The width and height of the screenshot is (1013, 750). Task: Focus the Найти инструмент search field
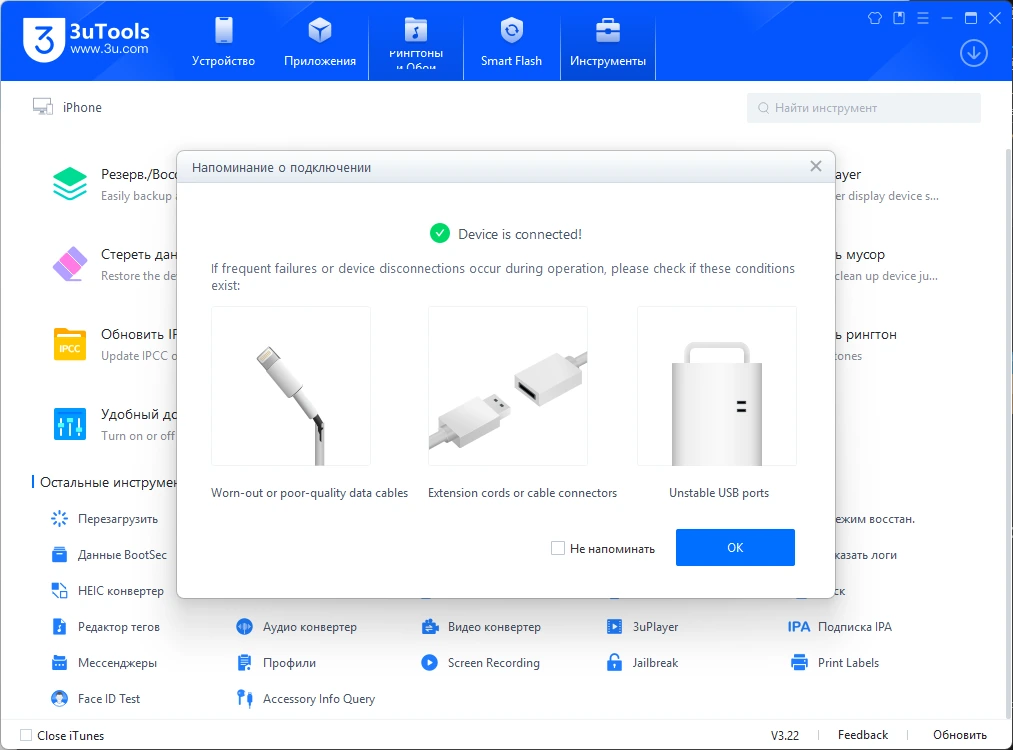[864, 108]
